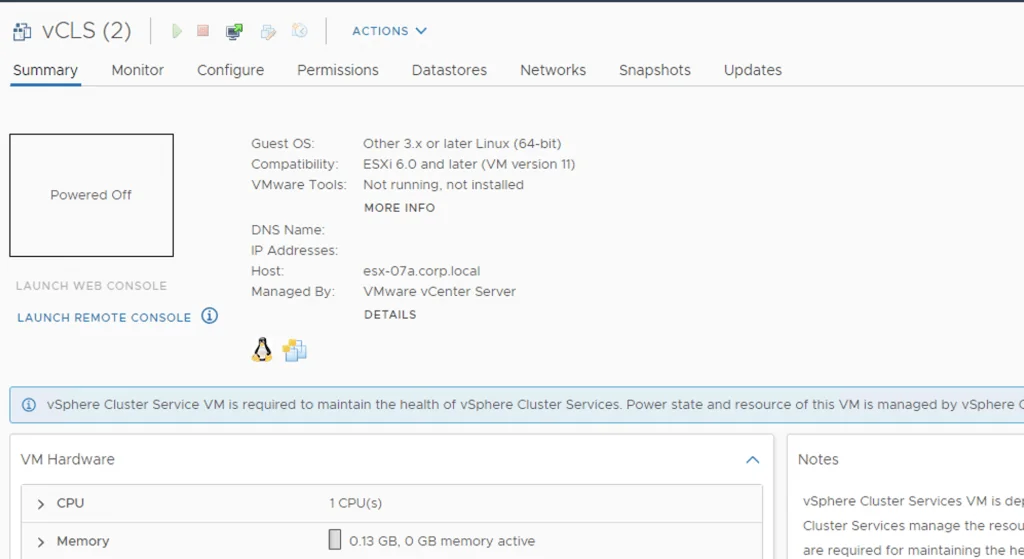This screenshot has width=1024, height=559.
Task: Click the memory usage bar icon
Action: pyautogui.click(x=334, y=539)
